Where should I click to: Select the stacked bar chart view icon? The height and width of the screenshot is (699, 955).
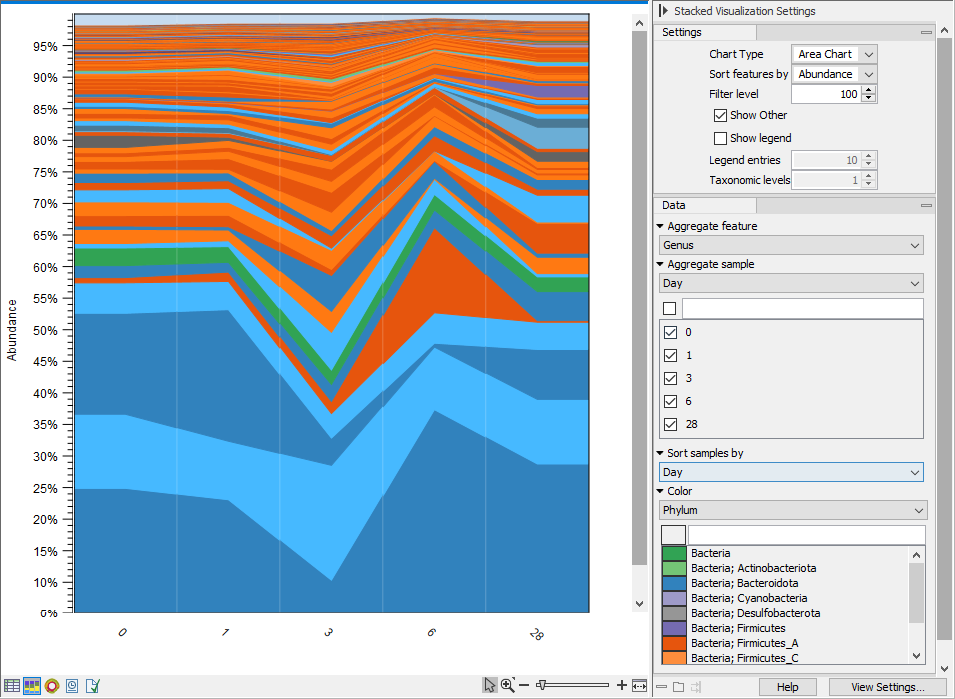pos(32,686)
